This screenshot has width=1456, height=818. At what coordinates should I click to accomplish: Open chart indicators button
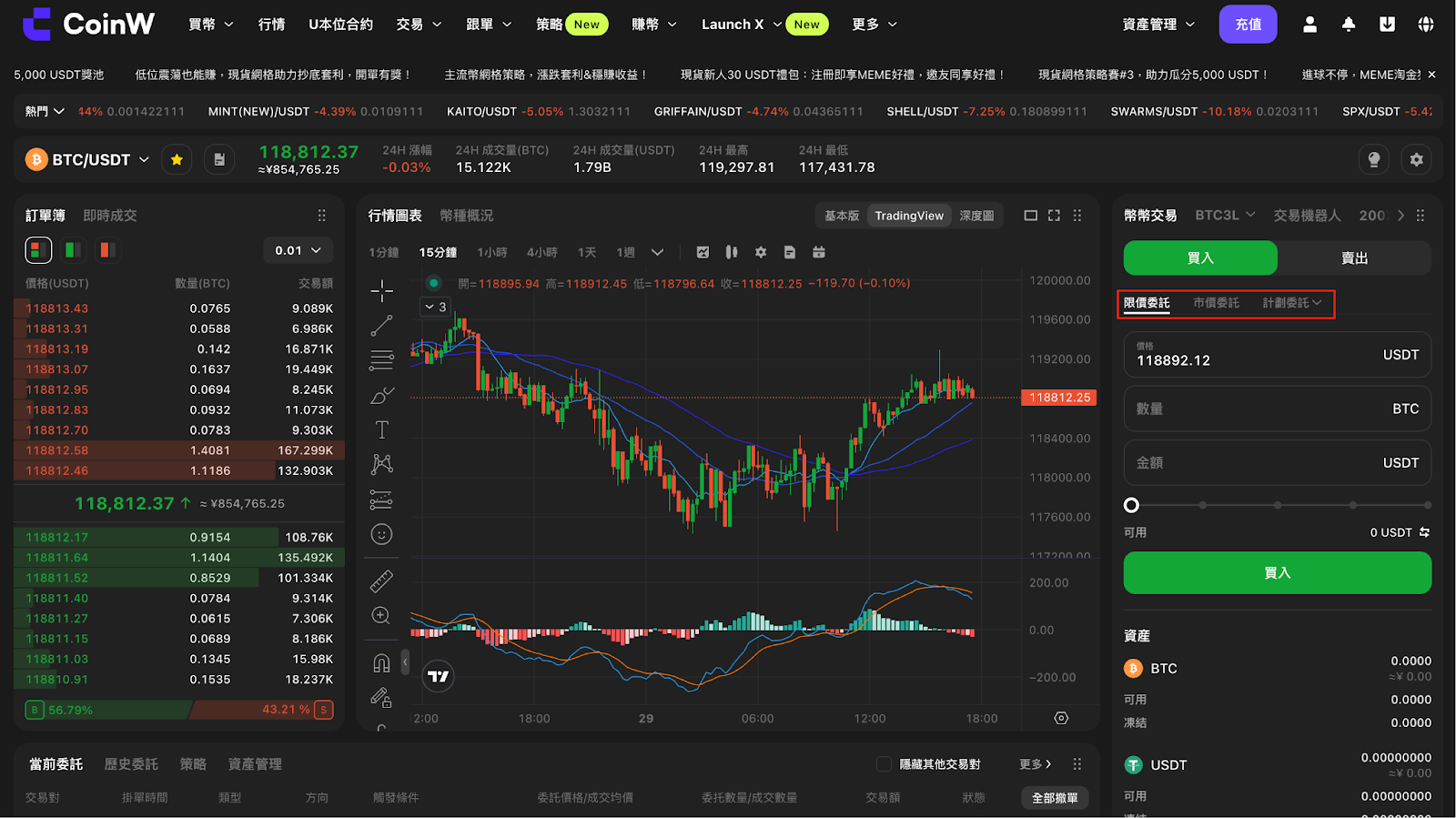click(x=703, y=252)
